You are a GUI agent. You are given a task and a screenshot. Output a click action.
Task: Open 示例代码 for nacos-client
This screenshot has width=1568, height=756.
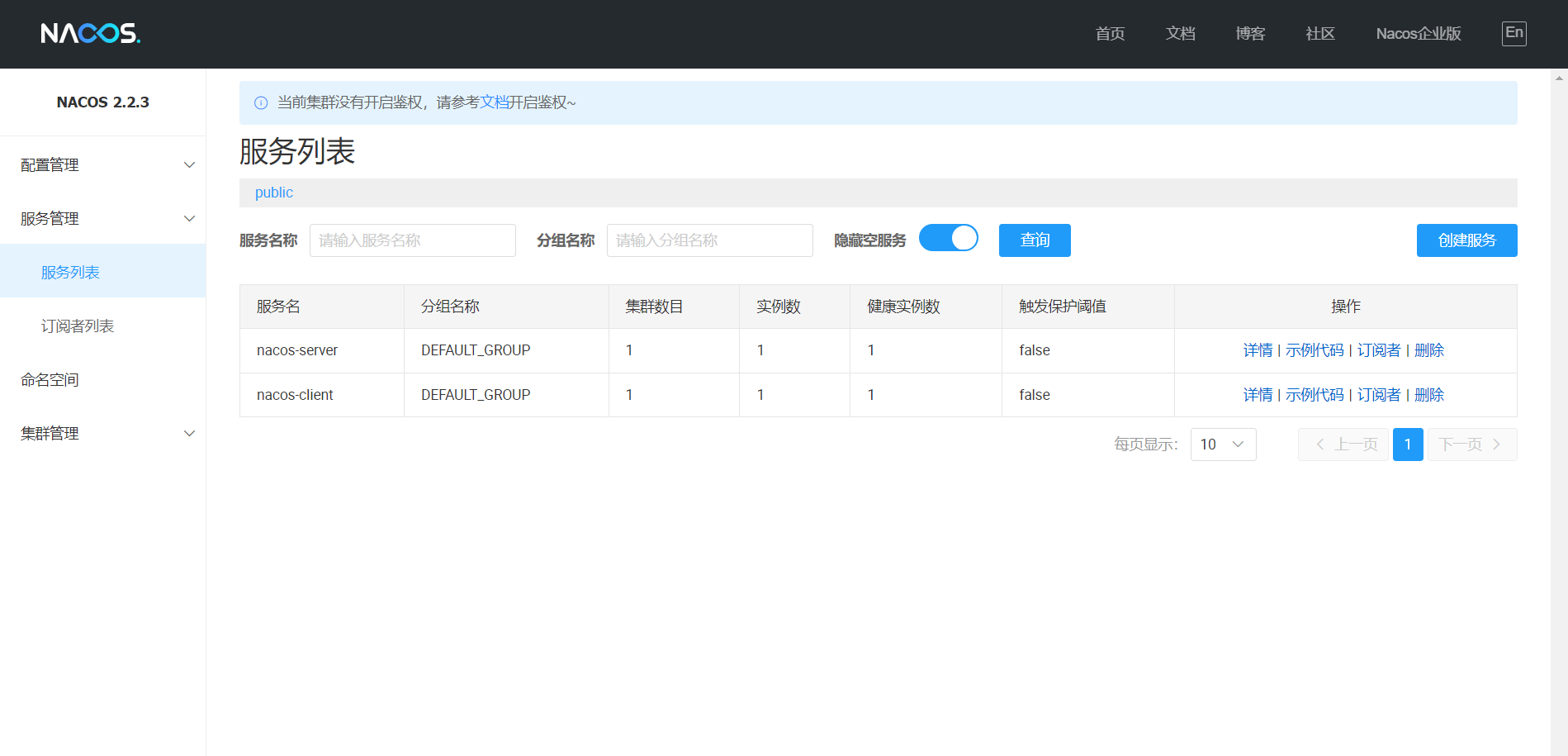[x=1315, y=395]
